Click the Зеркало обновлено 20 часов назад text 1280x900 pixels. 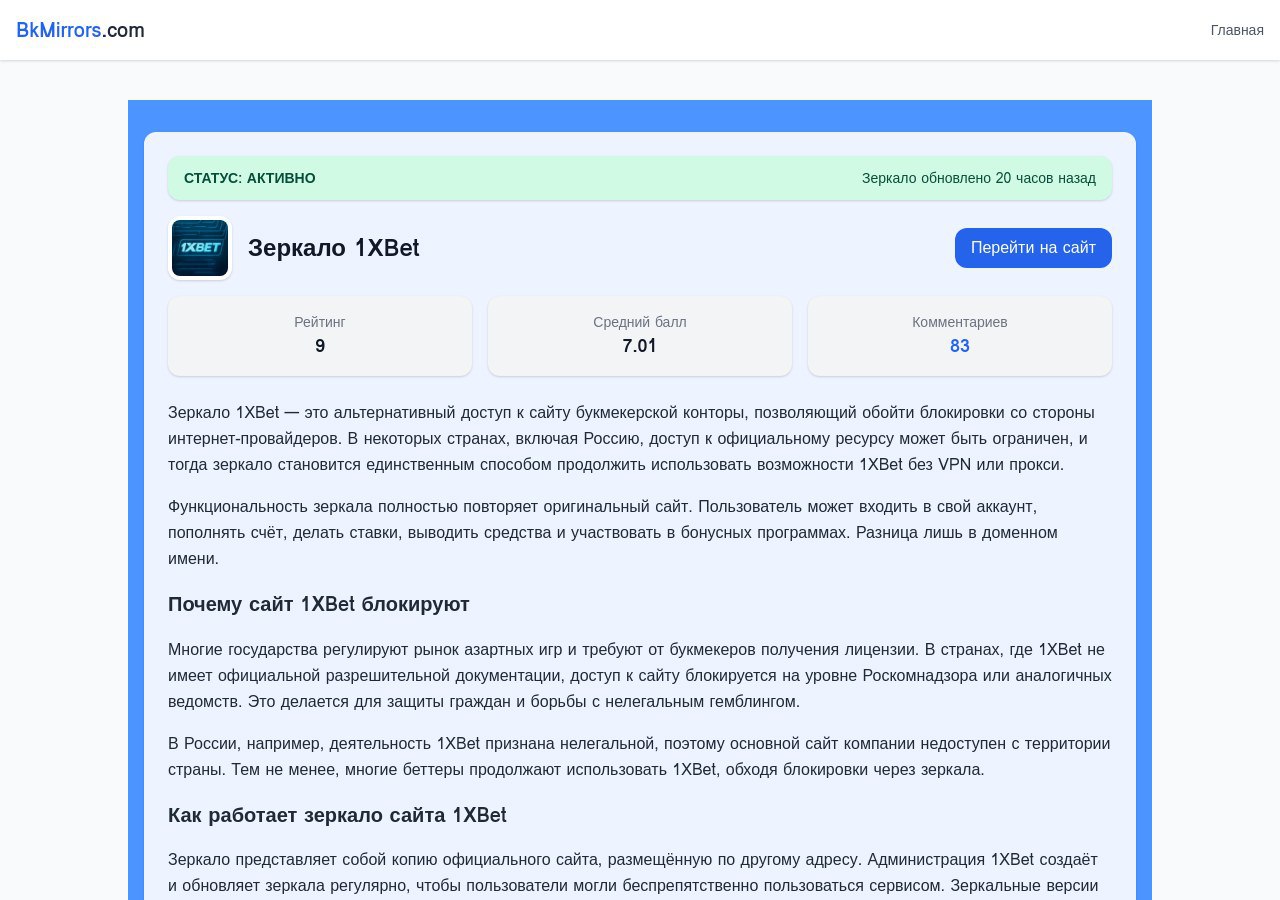click(x=979, y=178)
